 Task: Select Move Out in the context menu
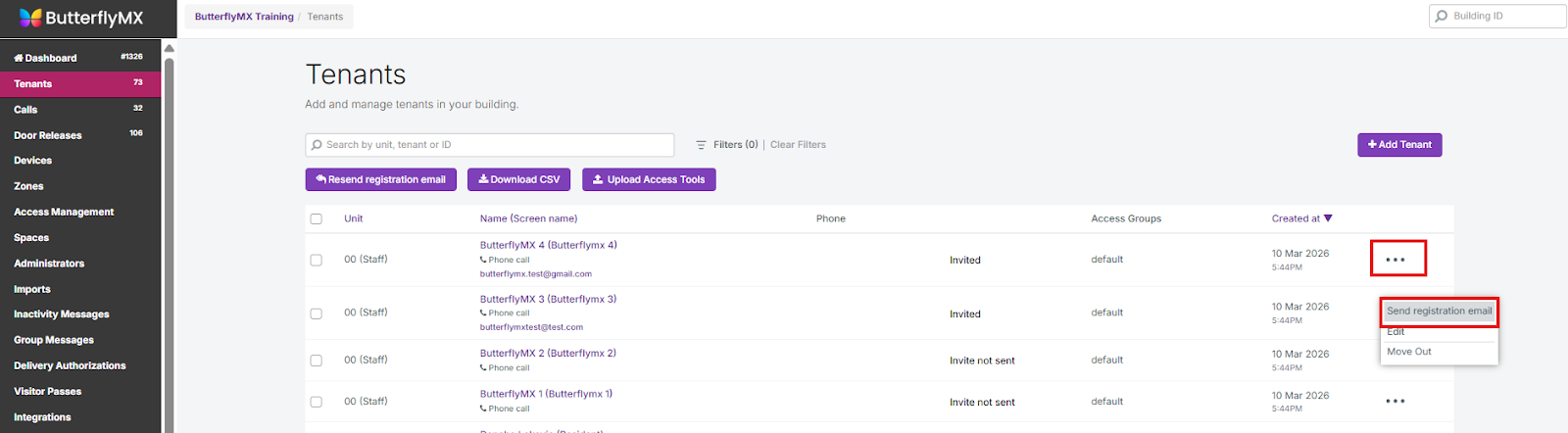1409,352
